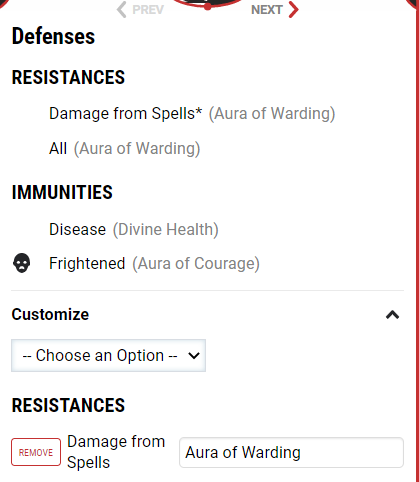
Task: Click the dropdown arrow in the option selector
Action: click(x=194, y=356)
